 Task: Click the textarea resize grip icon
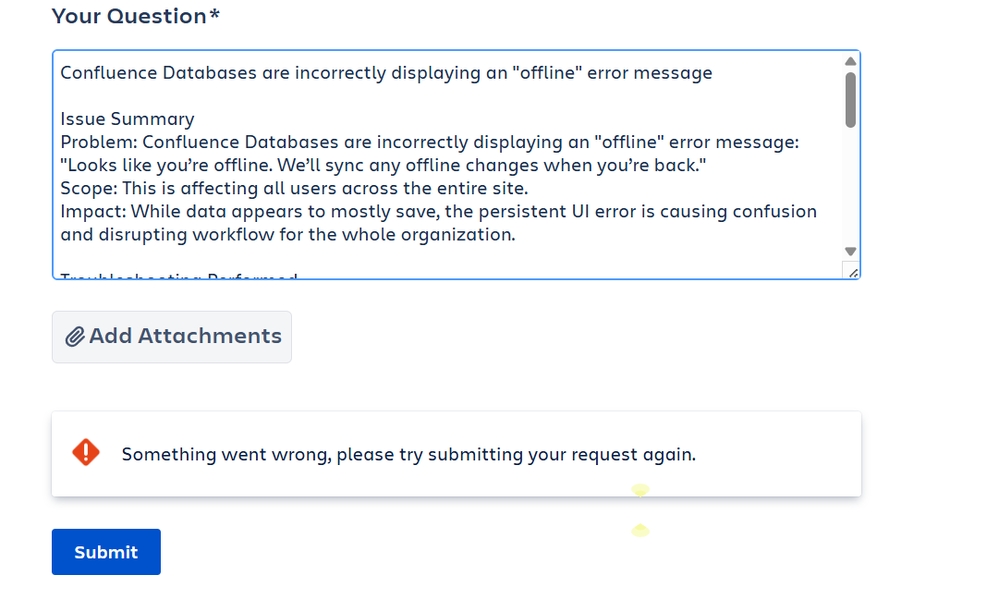pyautogui.click(x=853, y=271)
